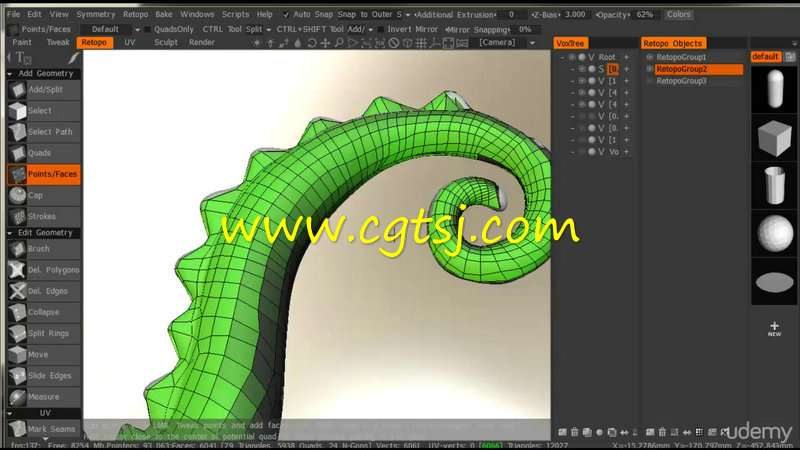This screenshot has height=450, width=800.
Task: Activate the Select Path tool
Action: pyautogui.click(x=44, y=132)
